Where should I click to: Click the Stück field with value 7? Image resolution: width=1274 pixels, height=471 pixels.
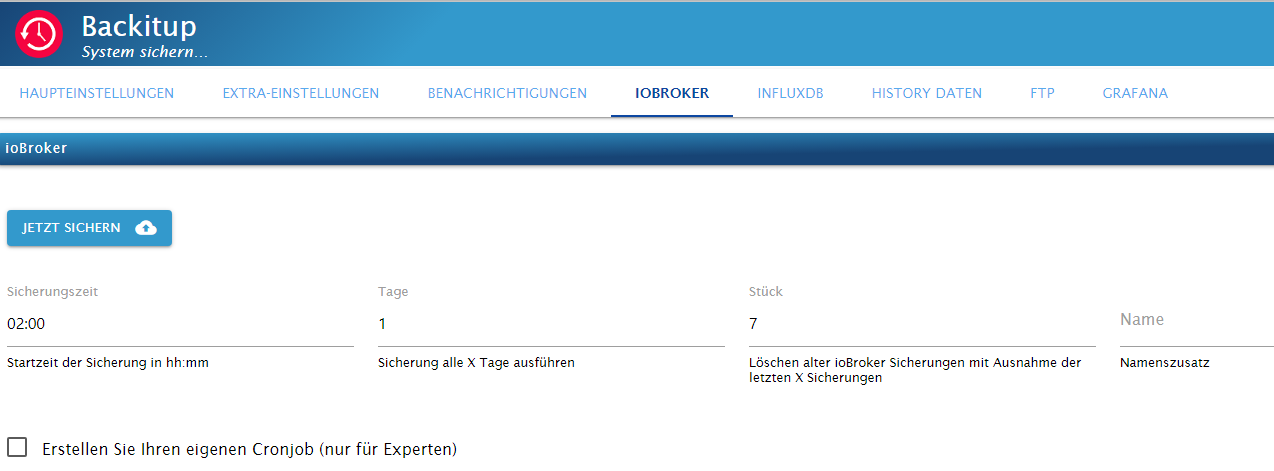pos(922,324)
